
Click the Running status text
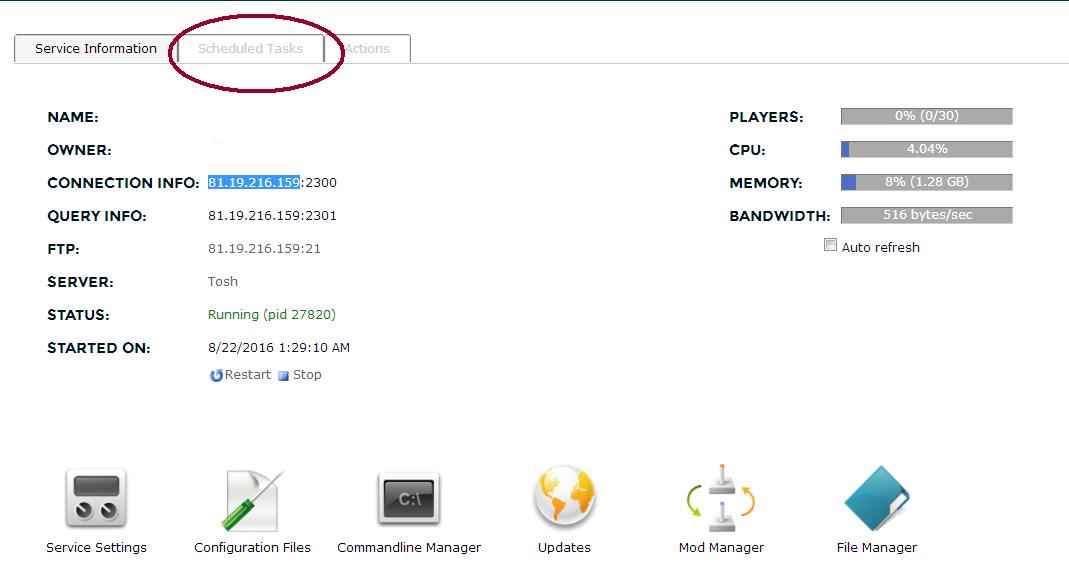click(x=271, y=315)
